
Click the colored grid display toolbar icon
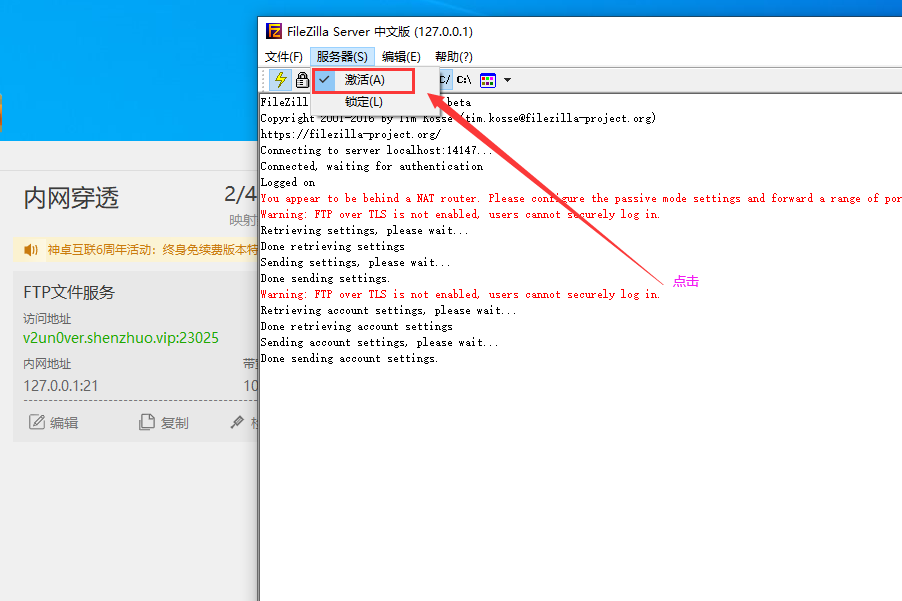(488, 80)
